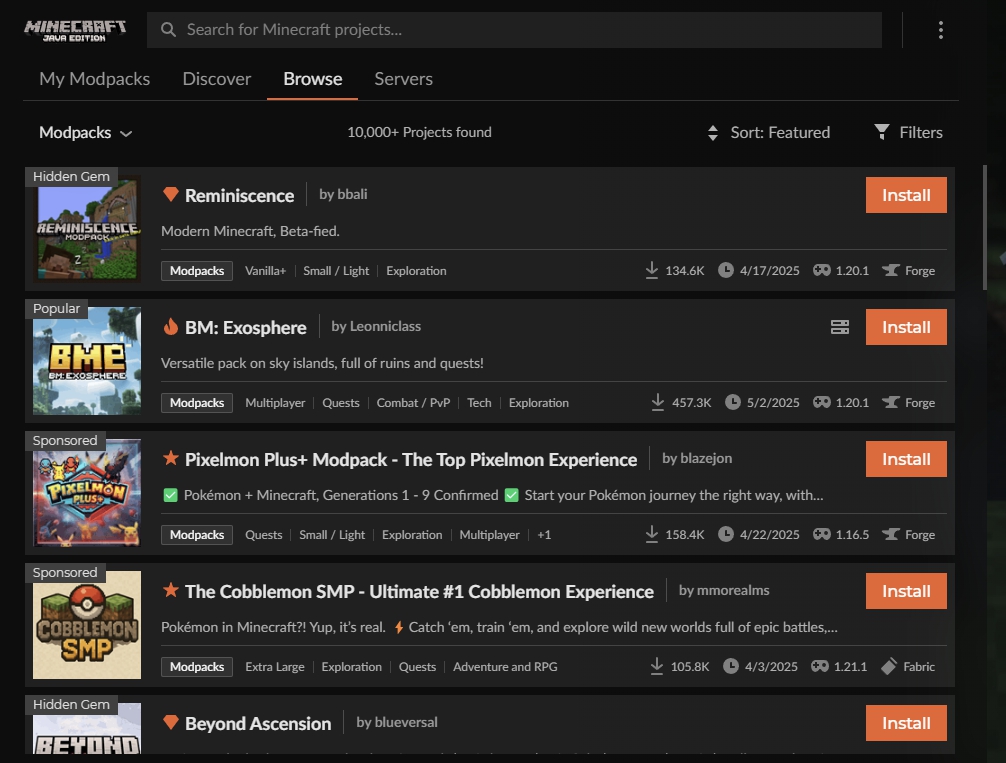1006x763 pixels.
Task: Click the vertical scrollbar thumb
Action: (984, 228)
